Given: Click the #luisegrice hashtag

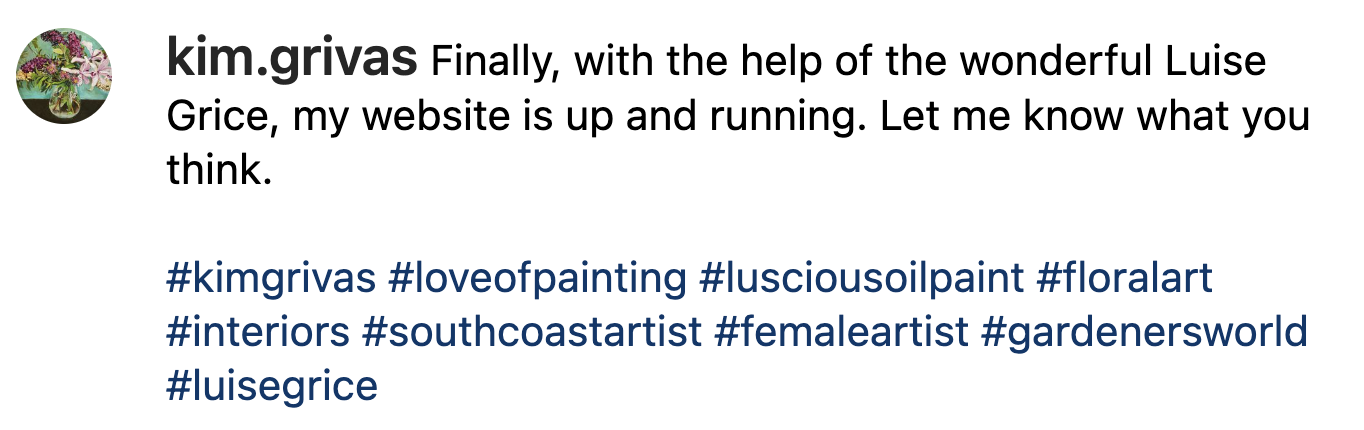Looking at the screenshot, I should tap(272, 385).
